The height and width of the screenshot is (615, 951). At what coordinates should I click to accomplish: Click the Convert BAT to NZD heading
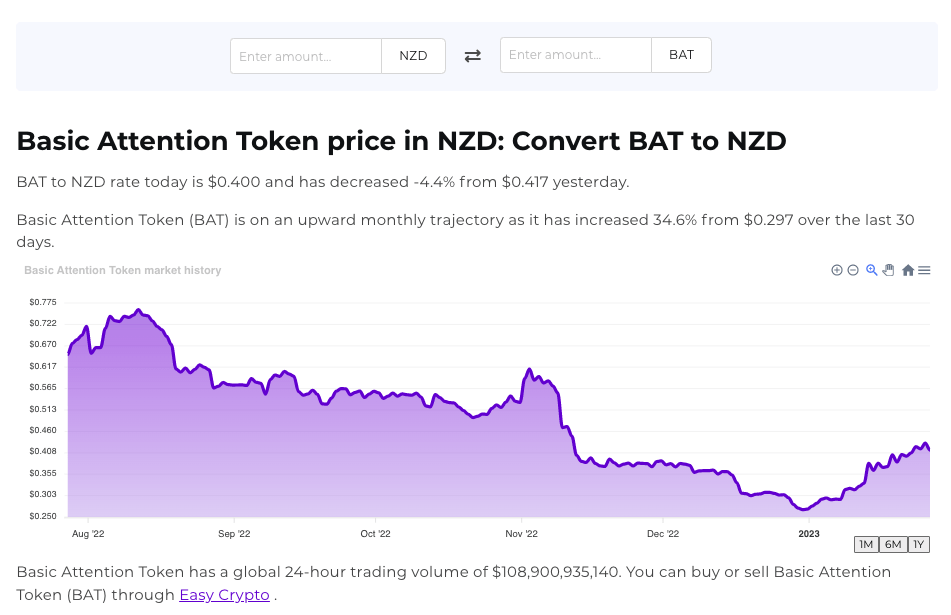point(400,141)
